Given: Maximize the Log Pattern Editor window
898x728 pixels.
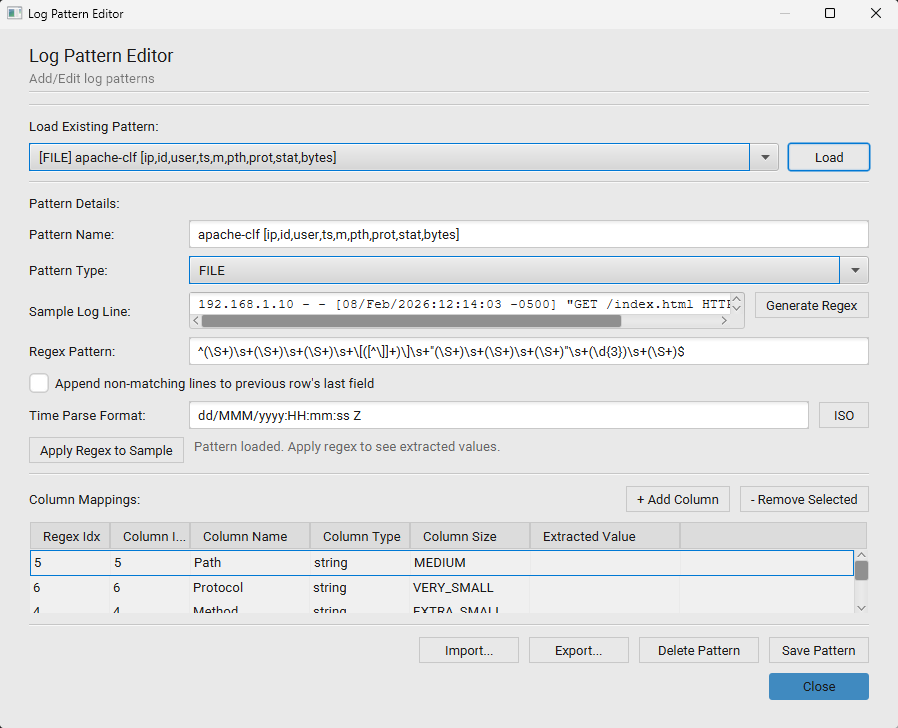Looking at the screenshot, I should click(x=830, y=13).
